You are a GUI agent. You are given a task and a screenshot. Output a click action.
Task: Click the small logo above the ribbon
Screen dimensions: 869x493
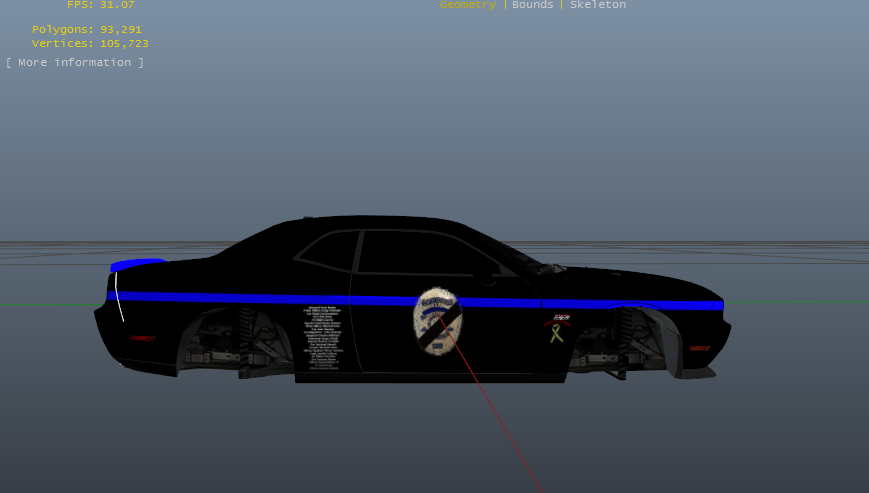558,318
